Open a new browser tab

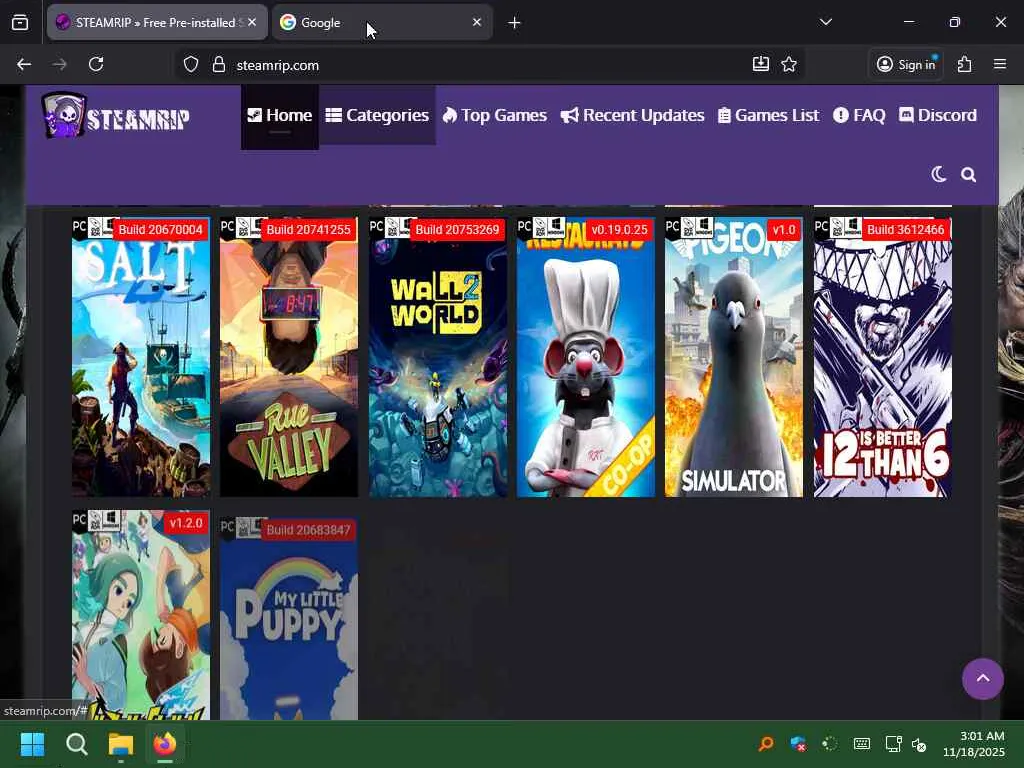[x=514, y=23]
